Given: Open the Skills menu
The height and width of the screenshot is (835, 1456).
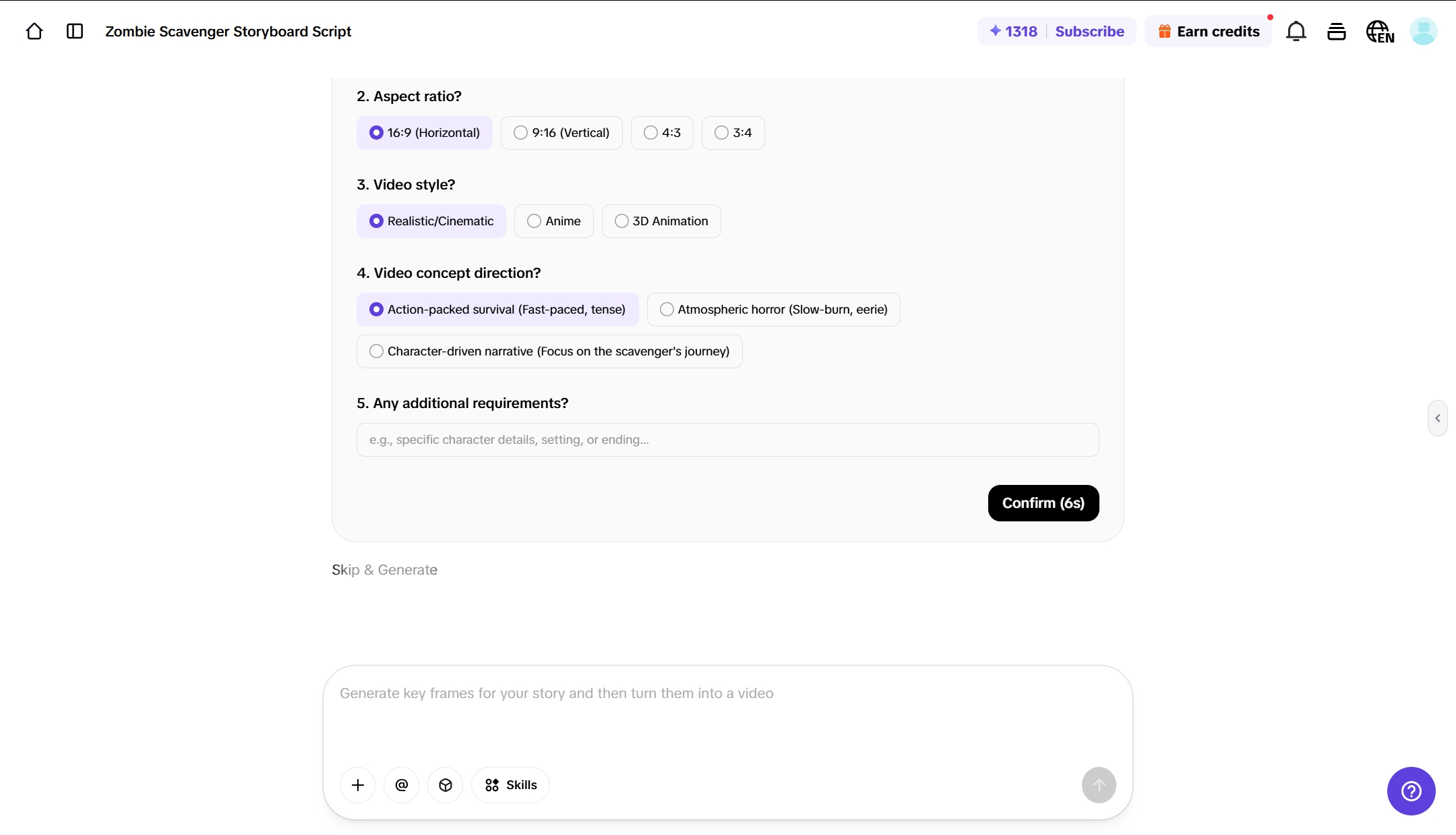Looking at the screenshot, I should pos(510,785).
